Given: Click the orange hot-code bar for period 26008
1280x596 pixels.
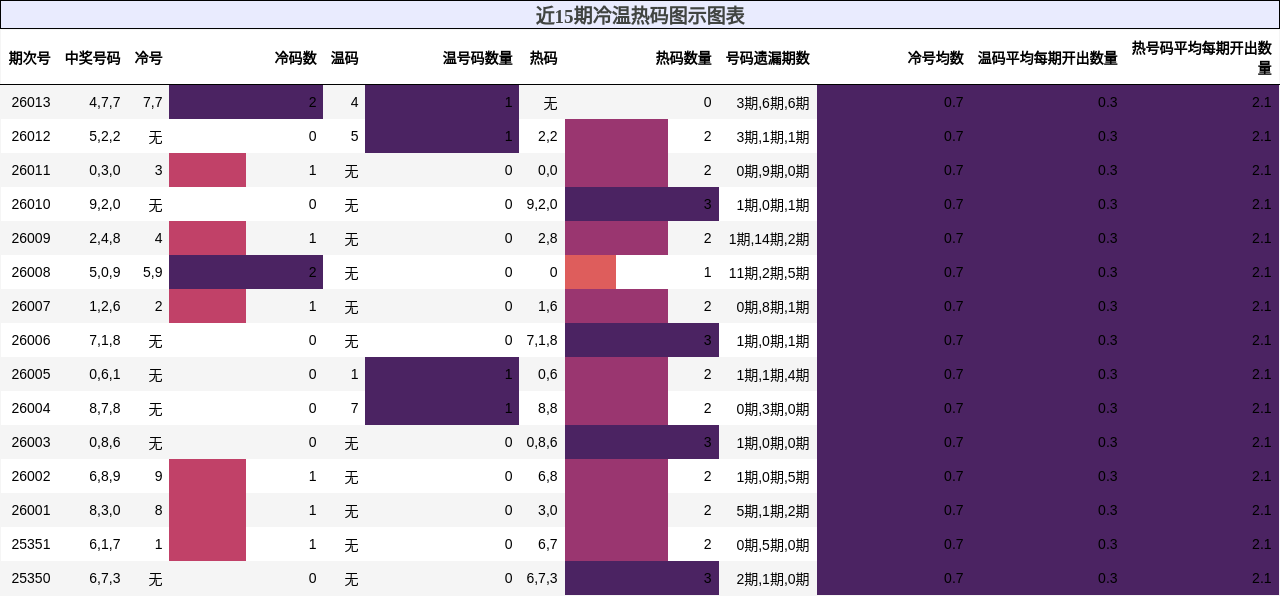Looking at the screenshot, I should (588, 272).
